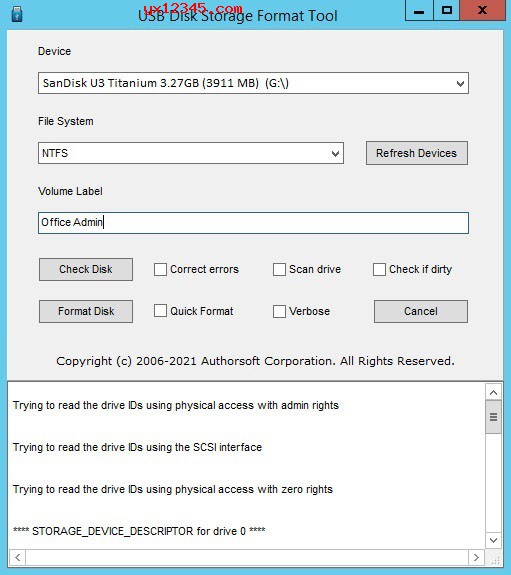The width and height of the screenshot is (511, 575).
Task: Click the Refresh Devices button
Action: pos(417,153)
